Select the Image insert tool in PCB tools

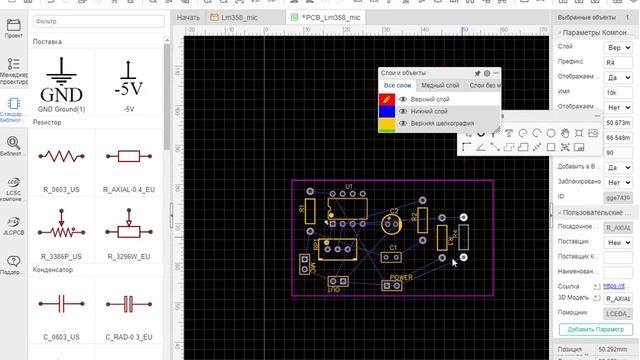point(593,133)
